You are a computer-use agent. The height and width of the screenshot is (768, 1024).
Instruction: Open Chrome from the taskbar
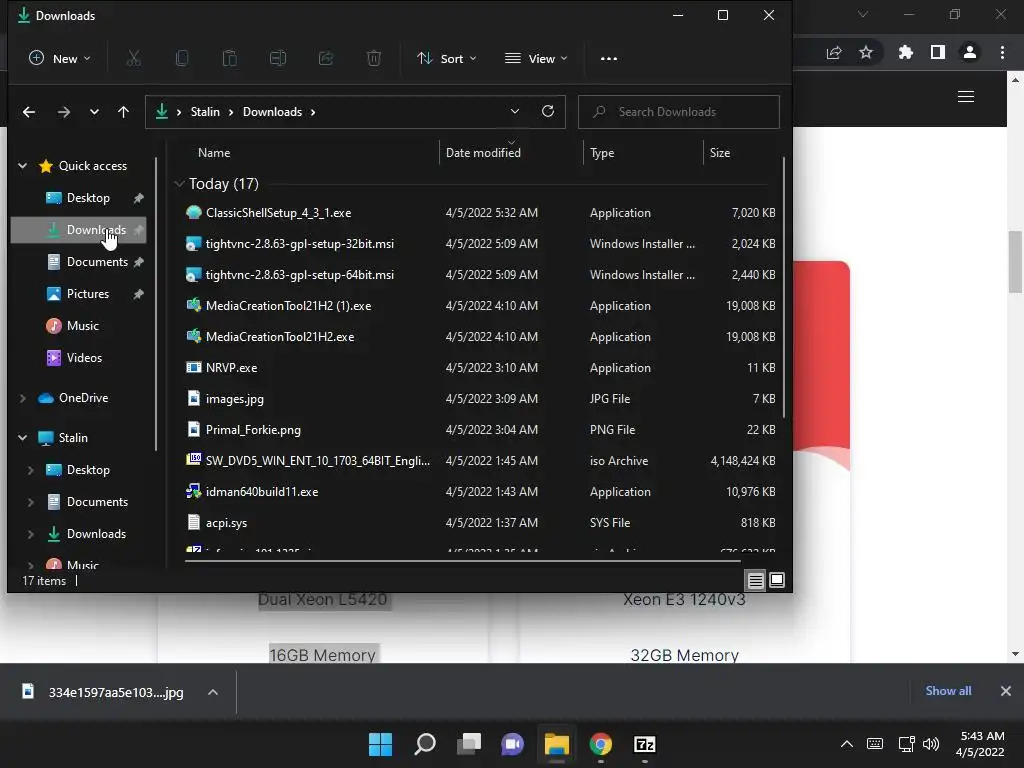pyautogui.click(x=601, y=744)
